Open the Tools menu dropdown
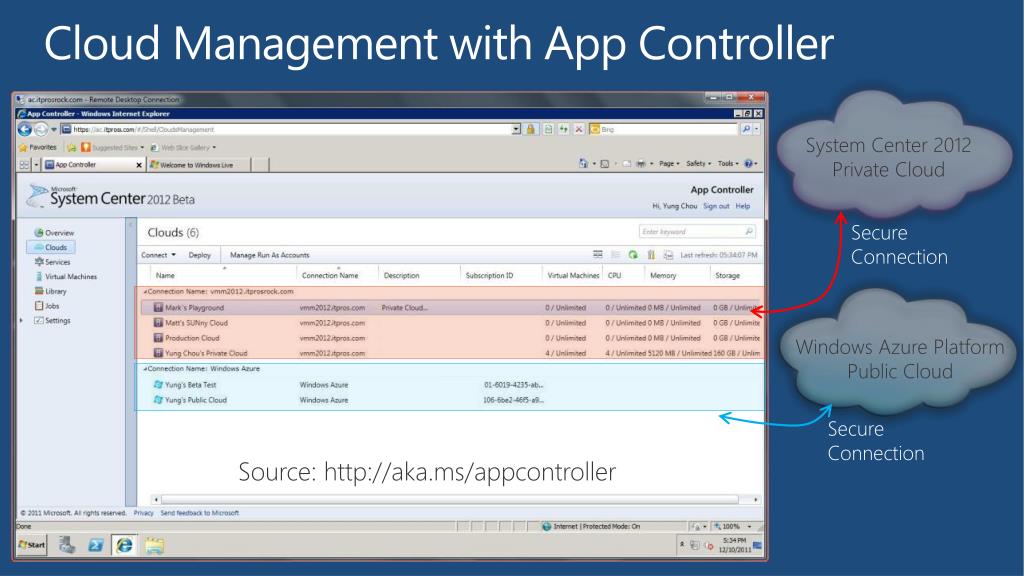 (x=728, y=164)
